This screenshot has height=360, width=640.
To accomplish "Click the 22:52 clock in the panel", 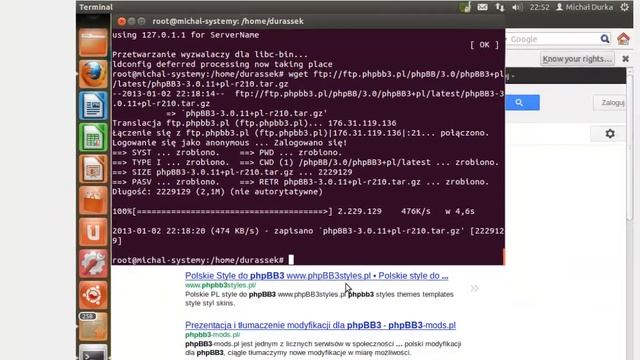I will pos(539,7).
